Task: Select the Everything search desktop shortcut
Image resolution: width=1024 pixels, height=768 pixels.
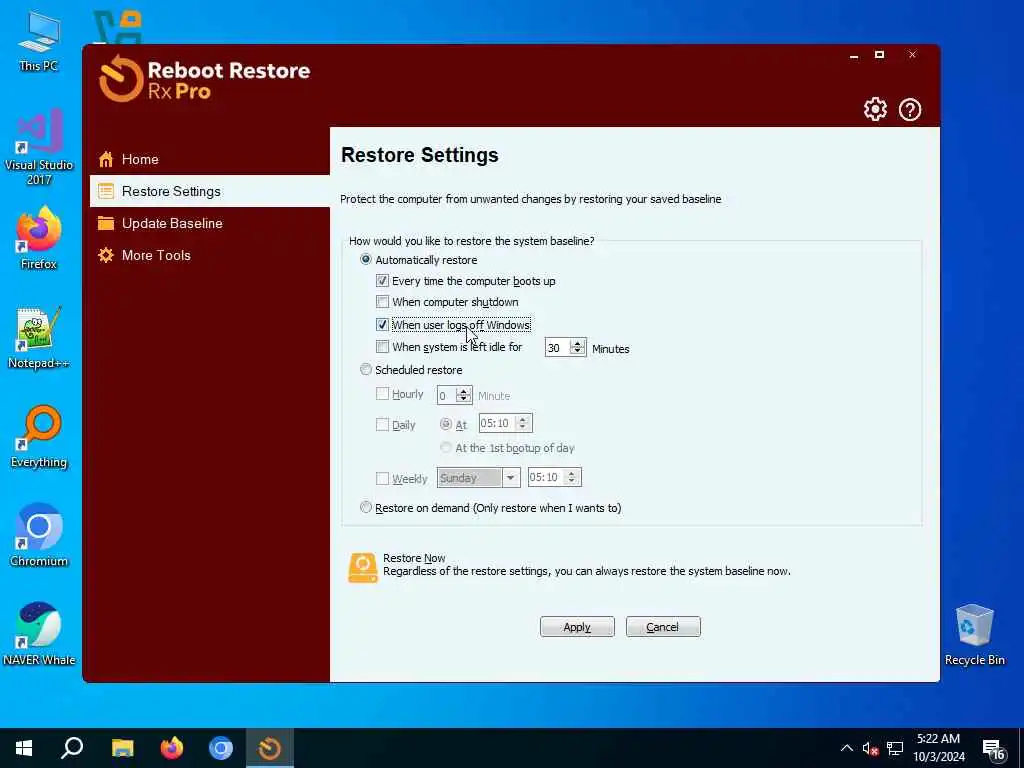Action: (x=39, y=437)
